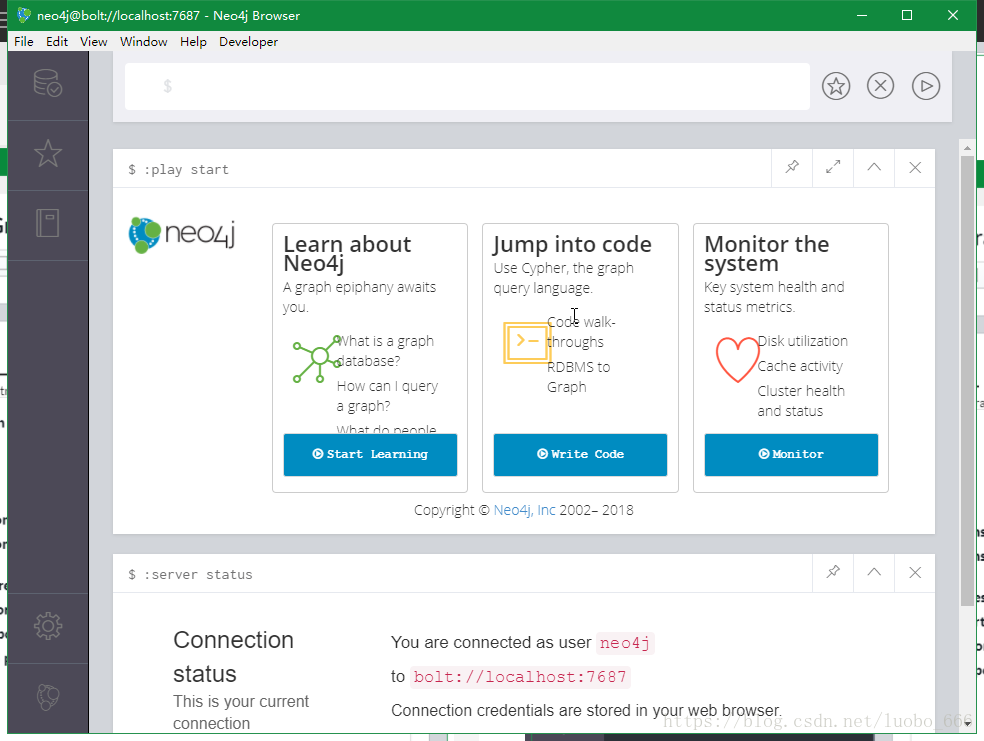
Task: Click the red heart monitor illustration icon
Action: (x=737, y=359)
